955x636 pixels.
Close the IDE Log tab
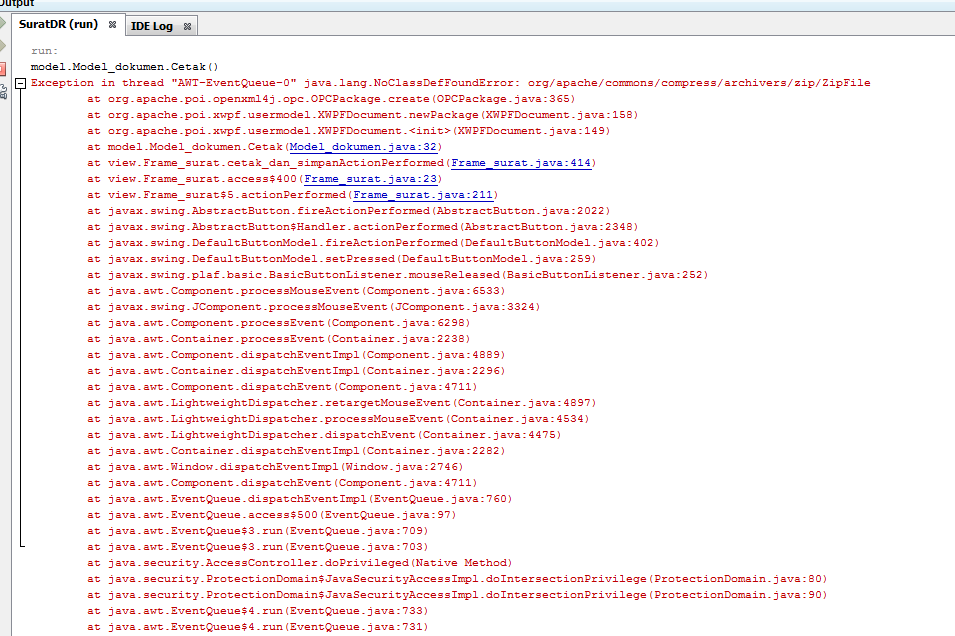click(187, 27)
